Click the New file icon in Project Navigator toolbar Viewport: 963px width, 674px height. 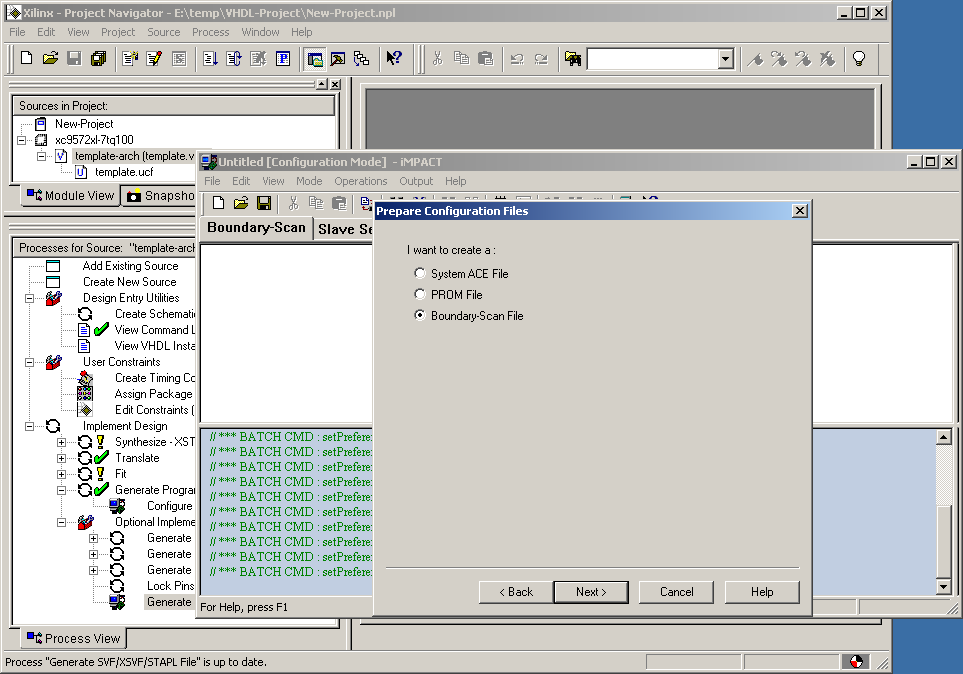click(26, 58)
